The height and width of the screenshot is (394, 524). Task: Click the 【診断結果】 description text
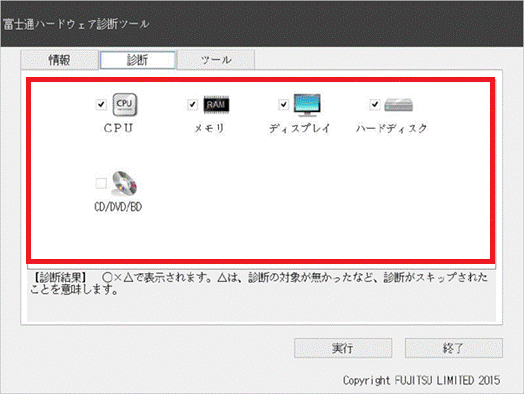pos(259,283)
